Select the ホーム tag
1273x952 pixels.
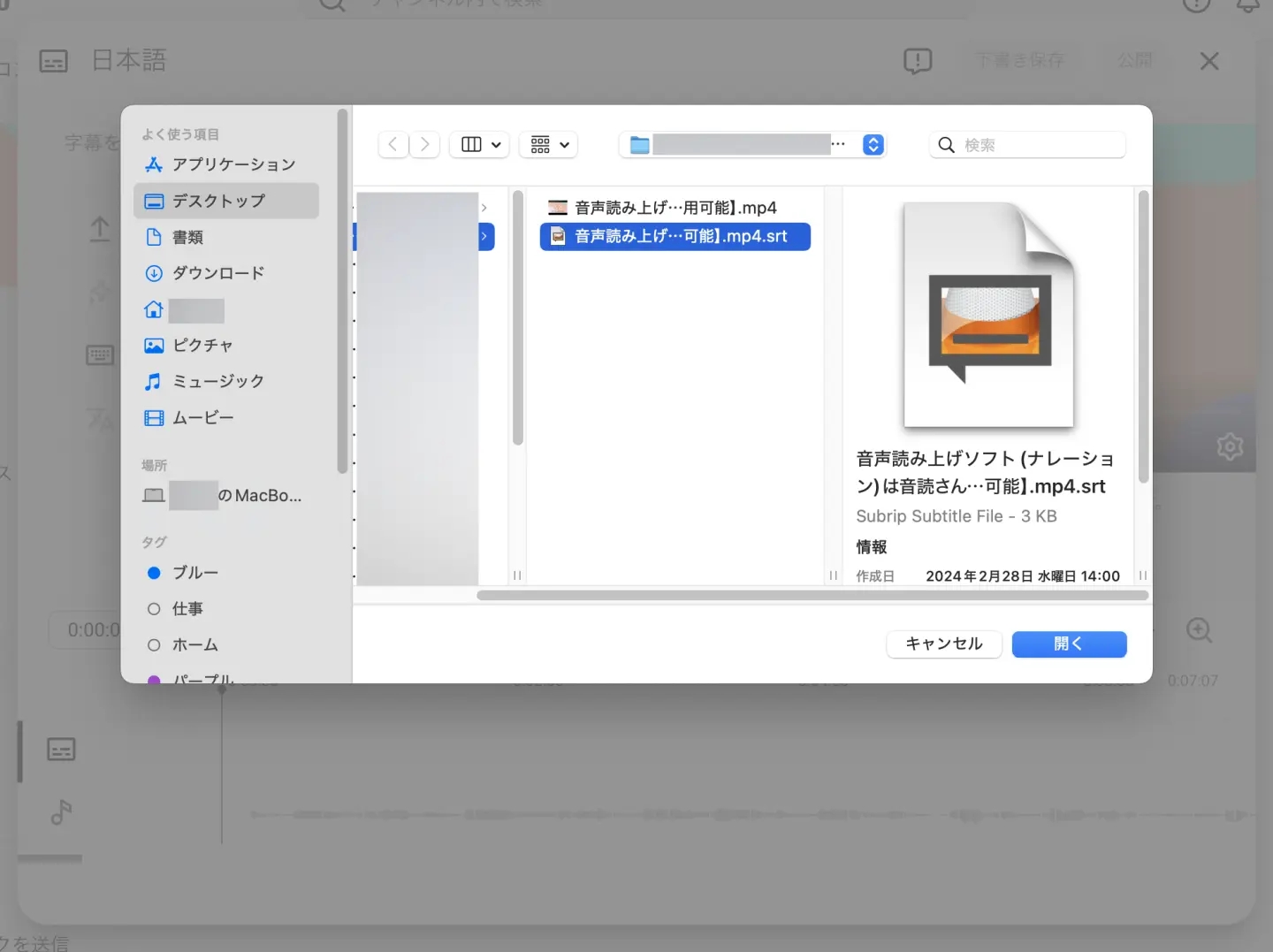tap(194, 644)
